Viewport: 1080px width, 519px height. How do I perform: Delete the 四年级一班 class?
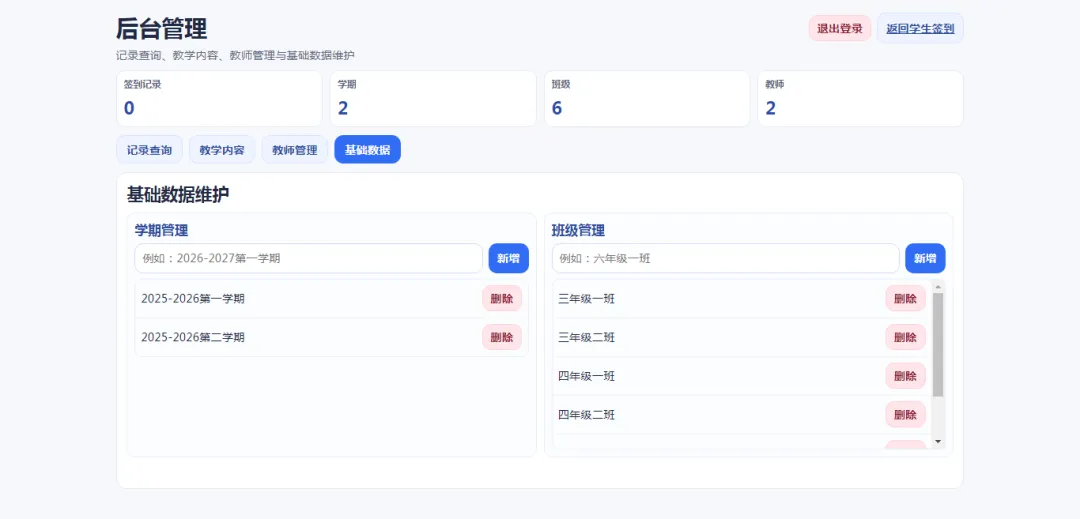click(x=905, y=376)
